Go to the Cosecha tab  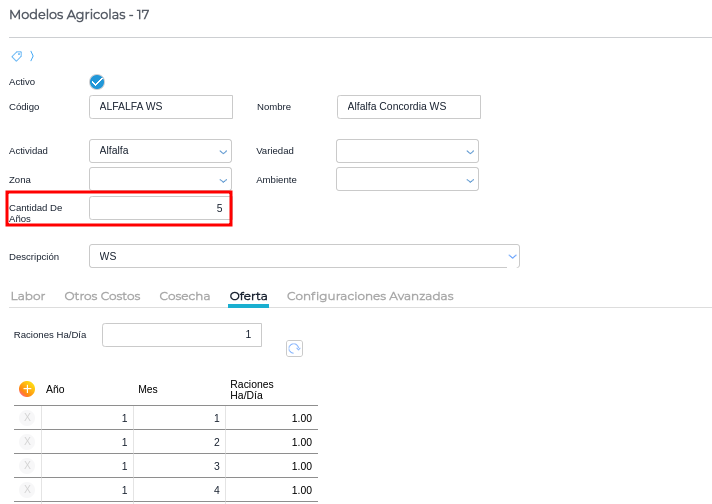click(185, 296)
